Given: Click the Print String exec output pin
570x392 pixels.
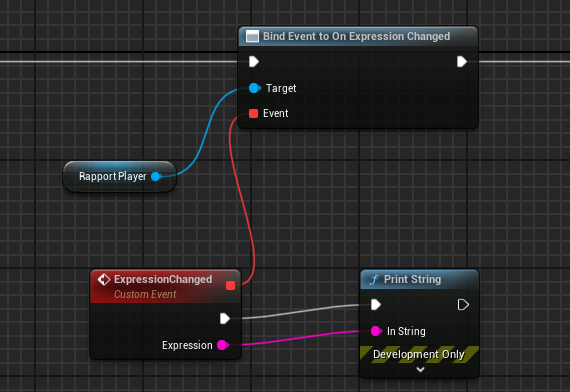Looking at the screenshot, I should click(x=463, y=305).
